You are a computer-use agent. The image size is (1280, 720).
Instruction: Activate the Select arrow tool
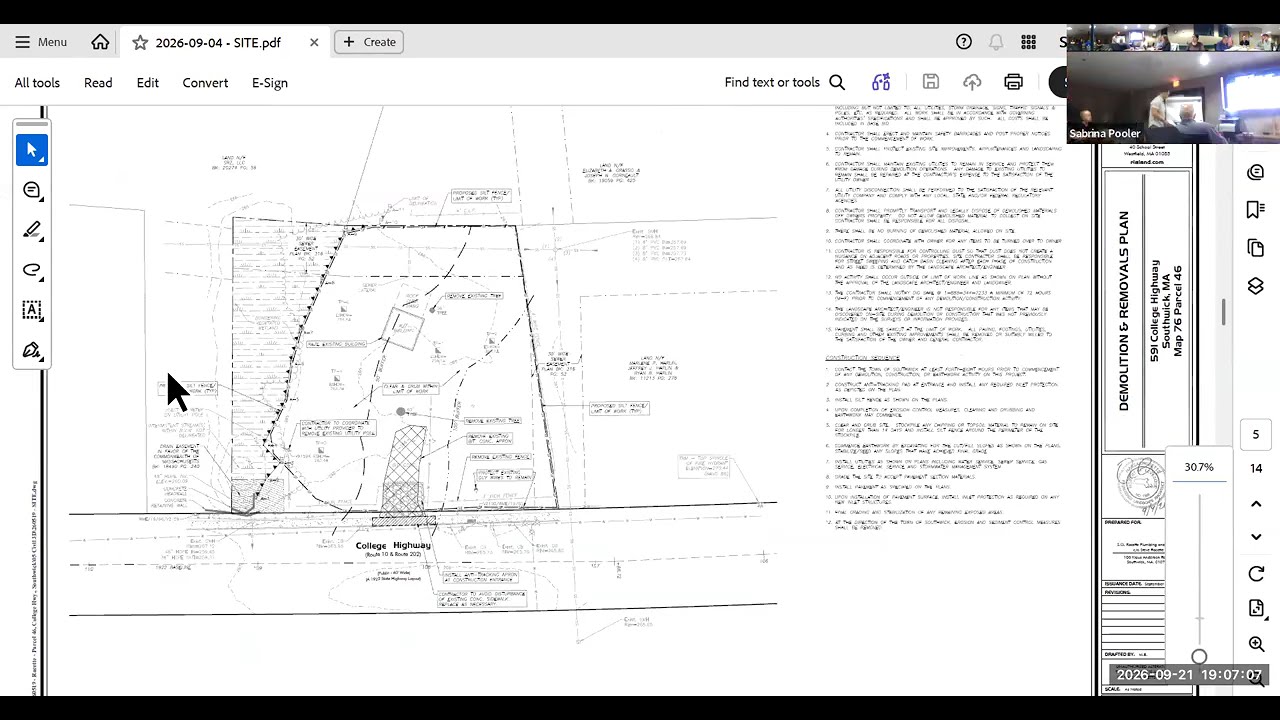click(32, 150)
